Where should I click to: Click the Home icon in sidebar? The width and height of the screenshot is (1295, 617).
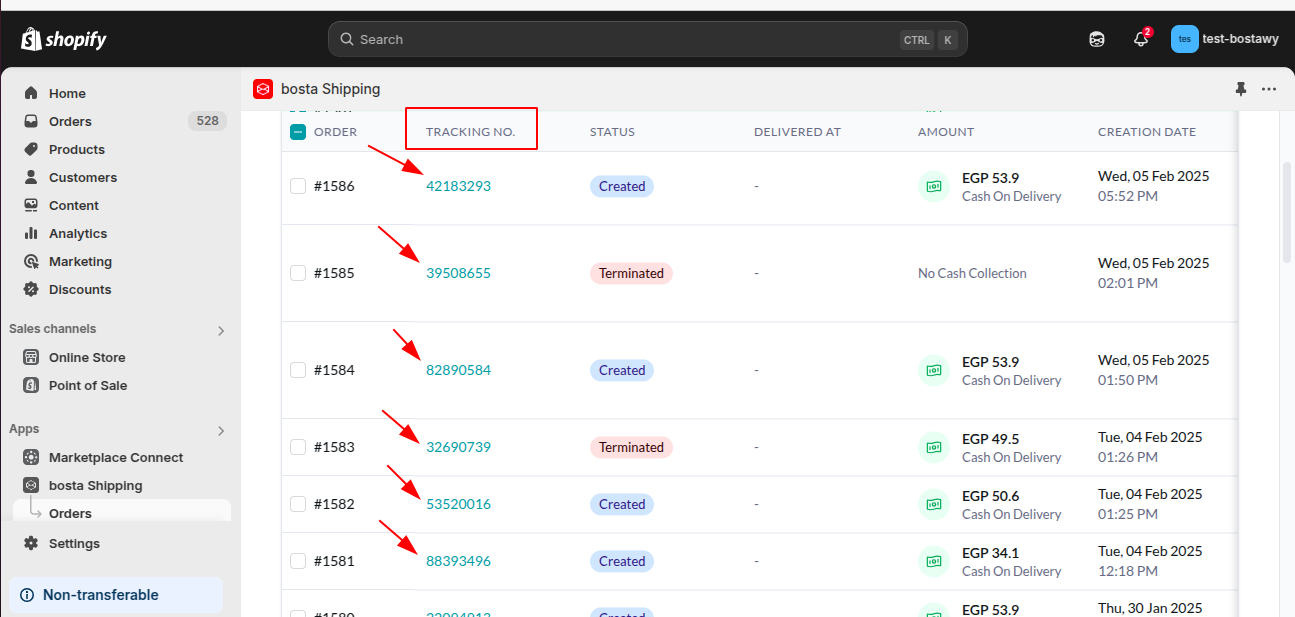pyautogui.click(x=31, y=93)
